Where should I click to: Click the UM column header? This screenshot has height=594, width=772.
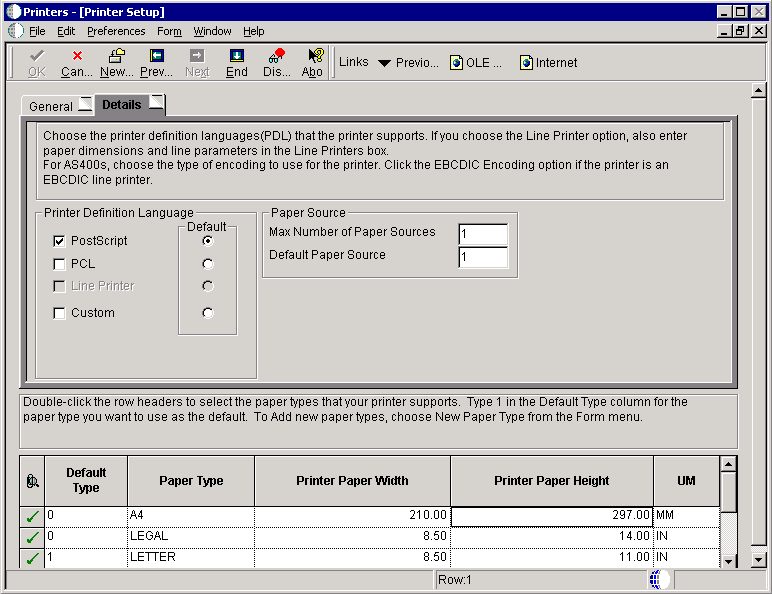pyautogui.click(x=686, y=481)
